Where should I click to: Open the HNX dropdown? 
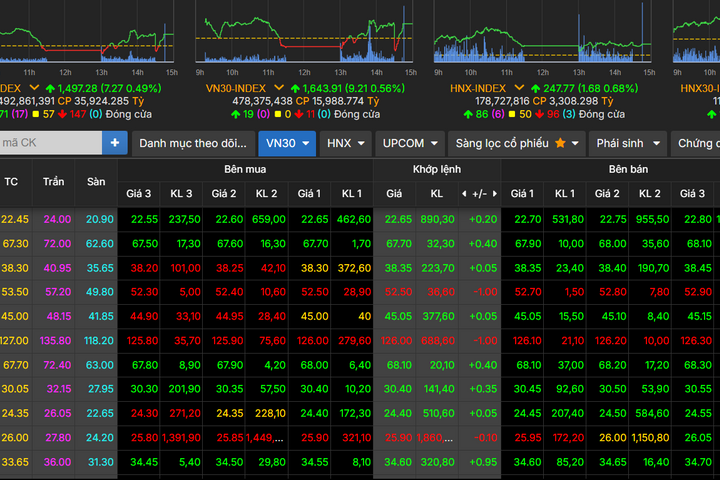click(345, 143)
